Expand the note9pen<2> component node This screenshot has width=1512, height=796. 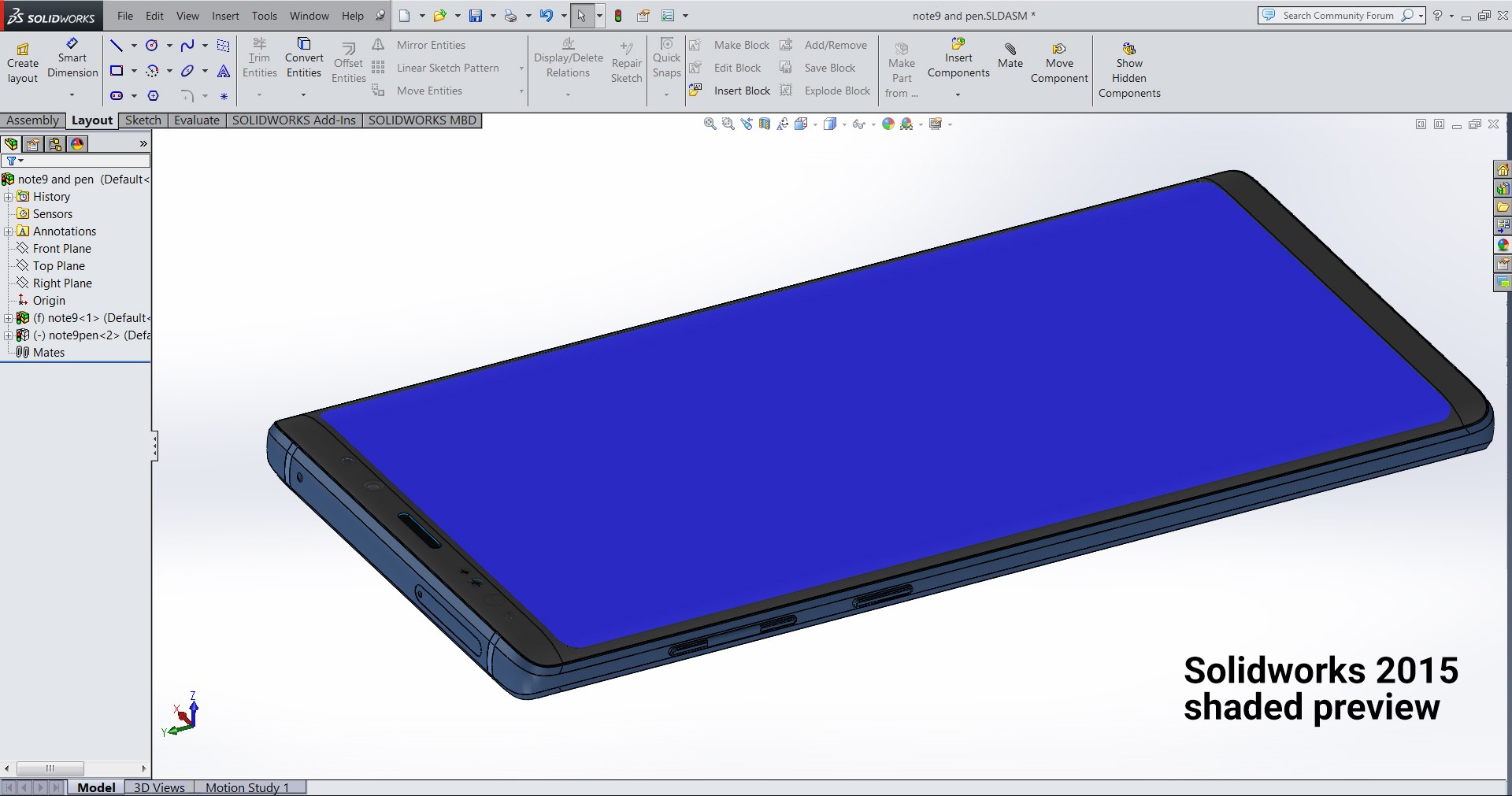(8, 335)
